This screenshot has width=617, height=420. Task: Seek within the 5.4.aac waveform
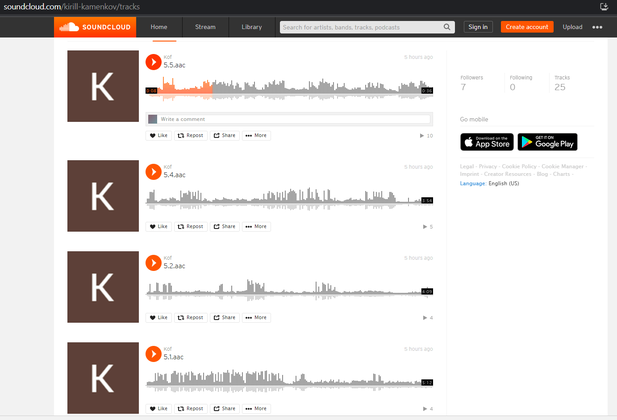click(x=289, y=198)
